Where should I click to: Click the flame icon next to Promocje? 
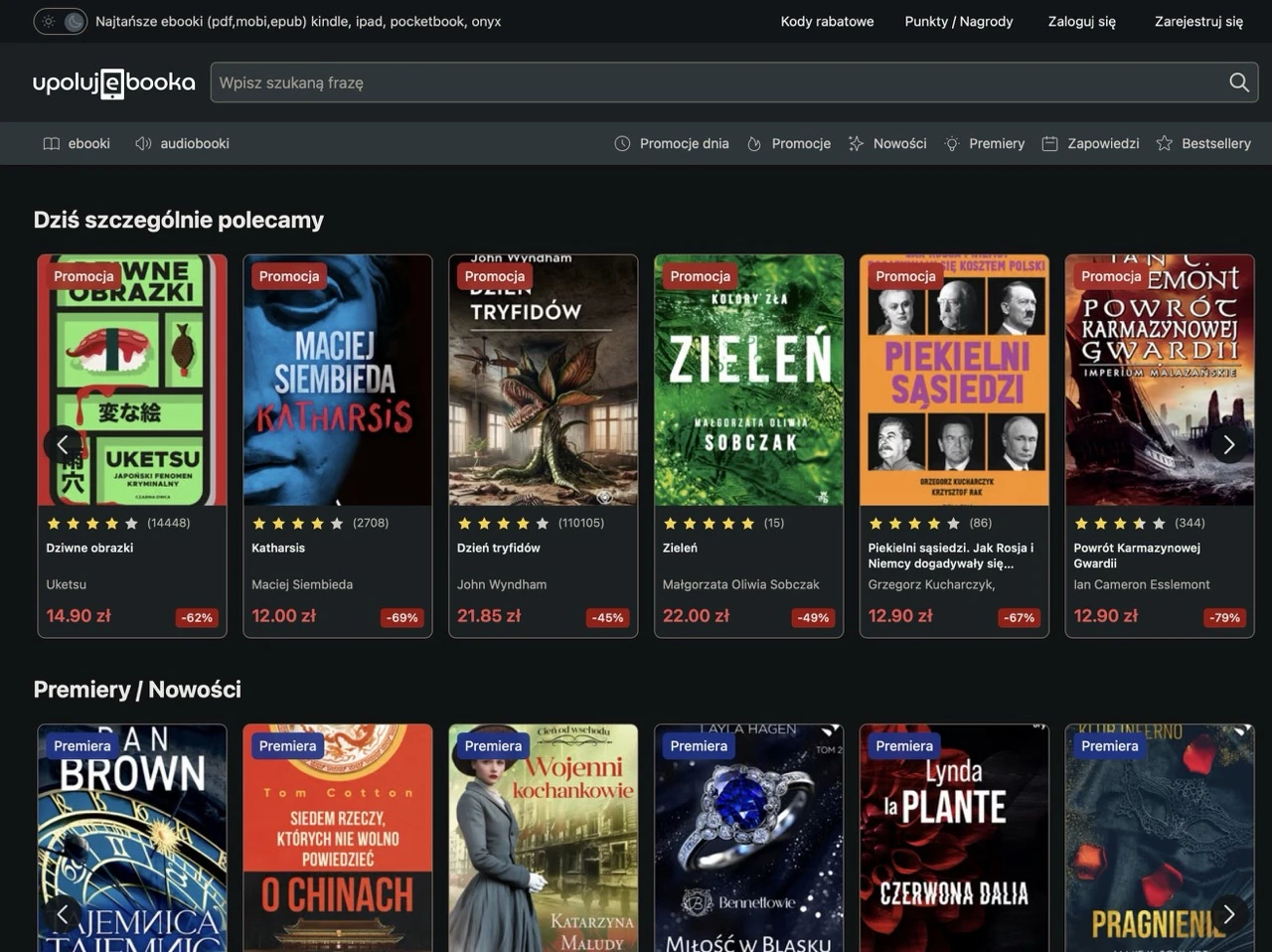click(x=753, y=143)
